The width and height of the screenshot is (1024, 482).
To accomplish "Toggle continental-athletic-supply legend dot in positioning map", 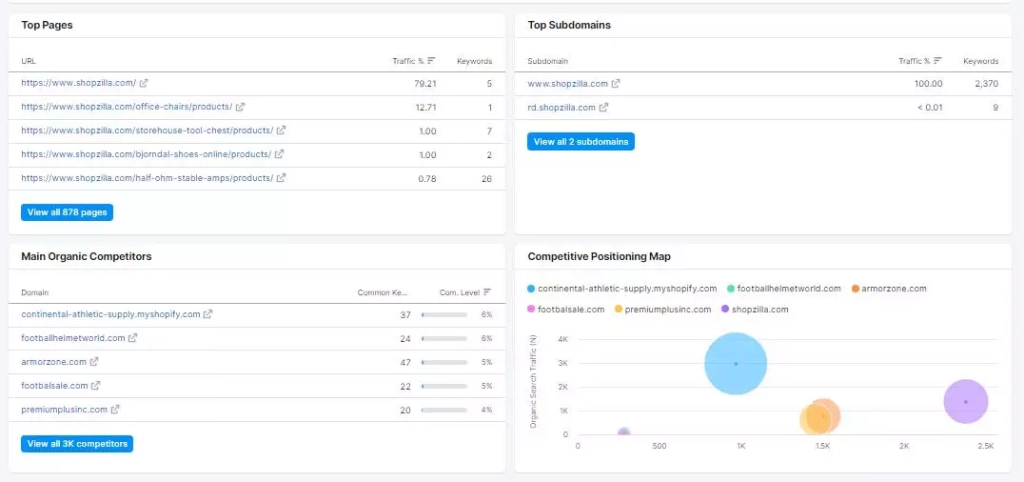I will pos(531,288).
